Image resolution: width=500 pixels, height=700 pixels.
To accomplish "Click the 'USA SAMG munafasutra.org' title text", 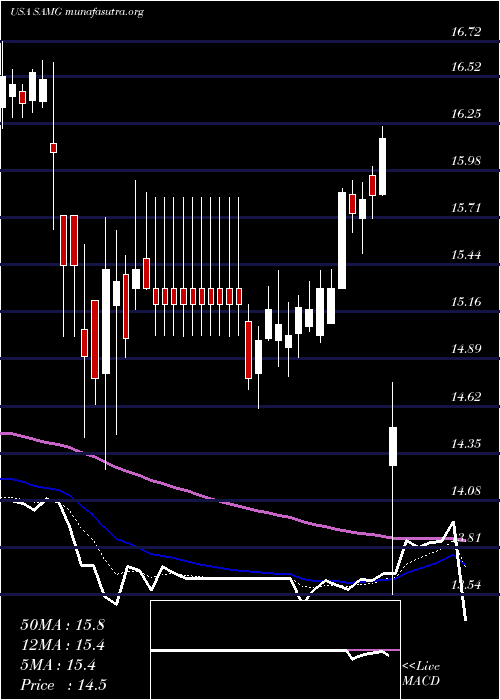I will point(76,12).
